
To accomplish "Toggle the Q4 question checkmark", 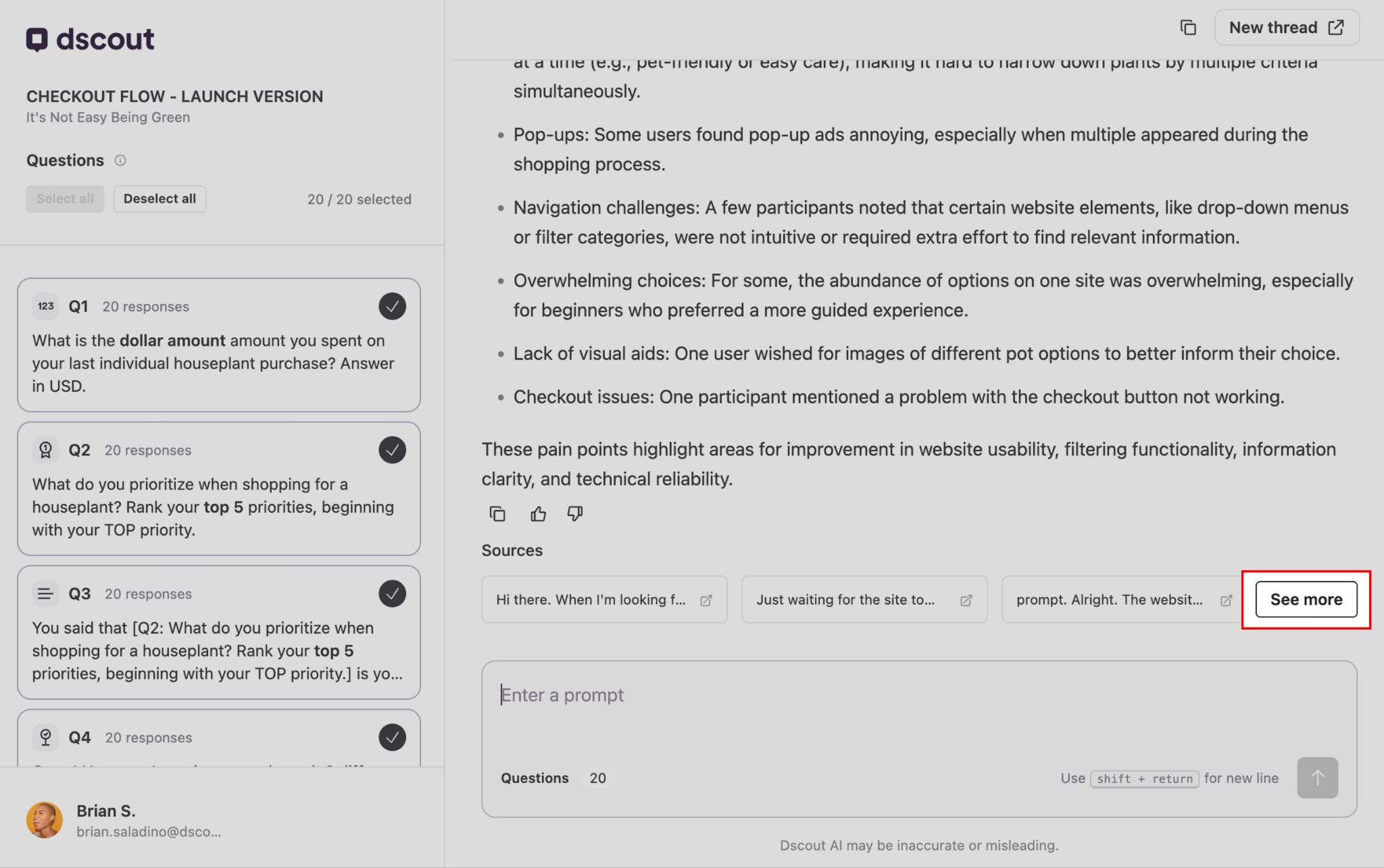I will 392,737.
